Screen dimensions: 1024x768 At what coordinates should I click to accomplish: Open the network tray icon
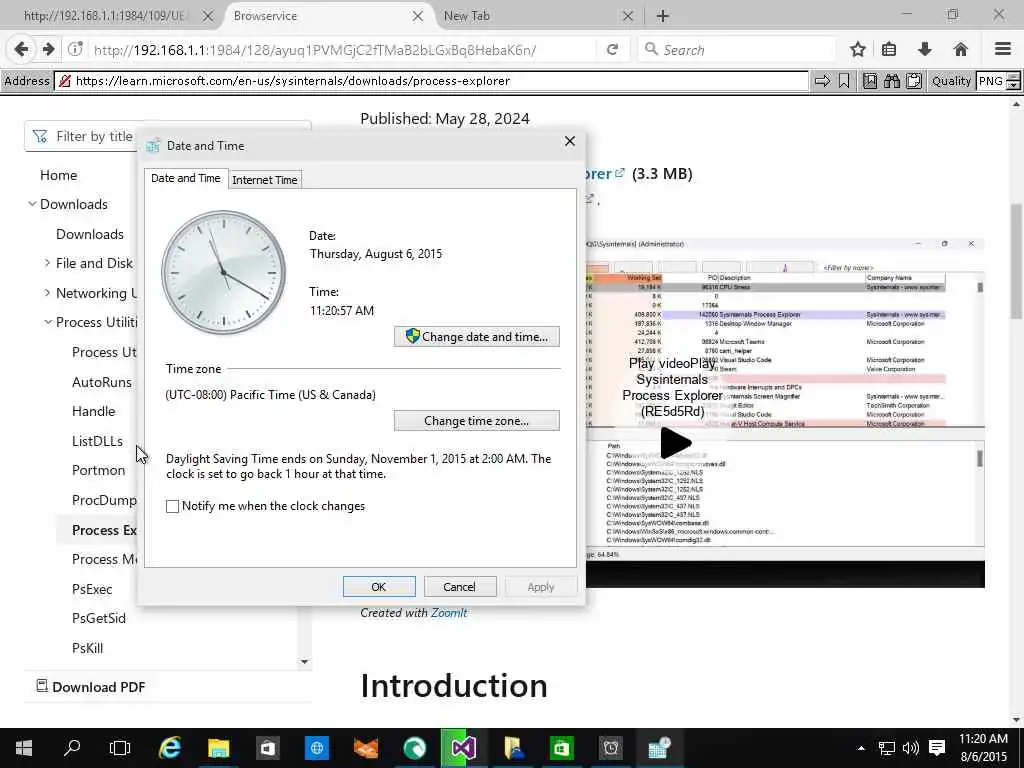click(886, 748)
